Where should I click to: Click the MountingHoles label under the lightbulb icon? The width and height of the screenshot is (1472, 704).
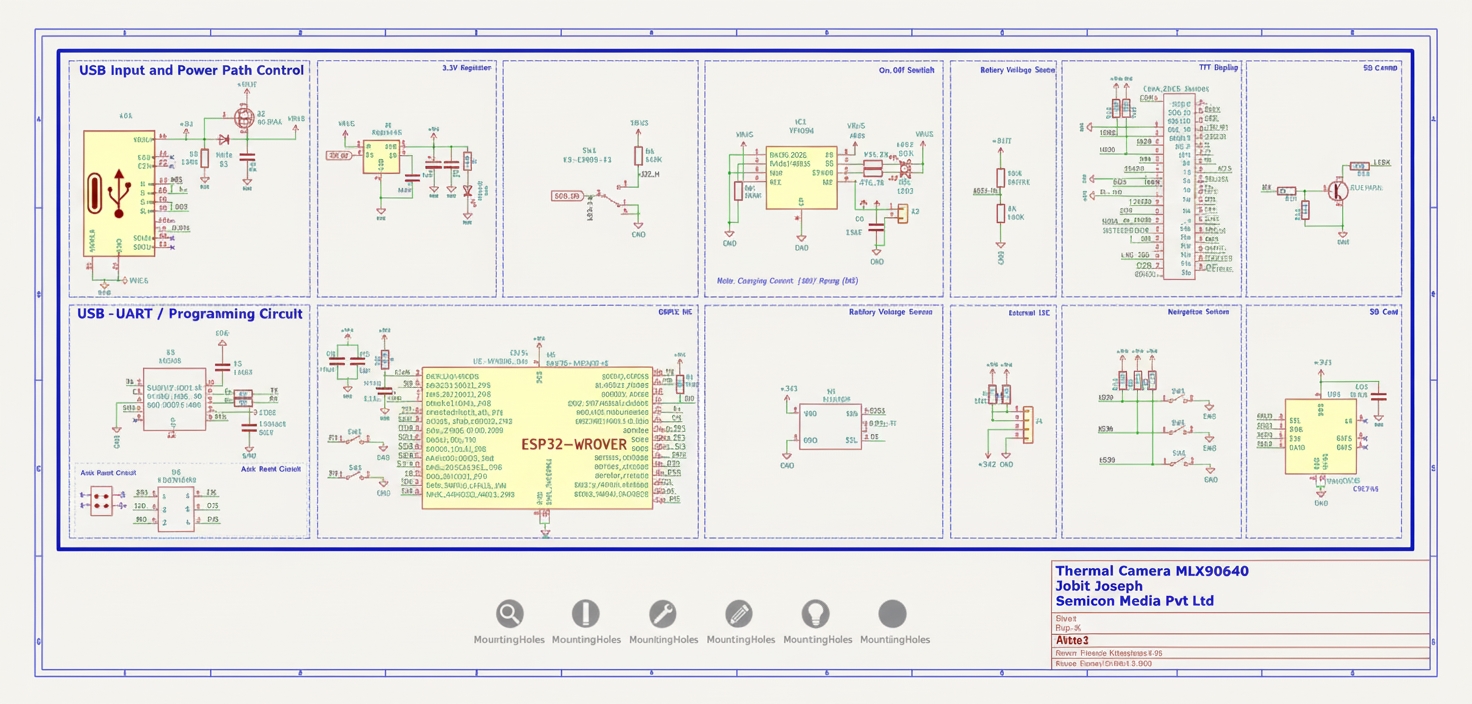pyautogui.click(x=817, y=640)
